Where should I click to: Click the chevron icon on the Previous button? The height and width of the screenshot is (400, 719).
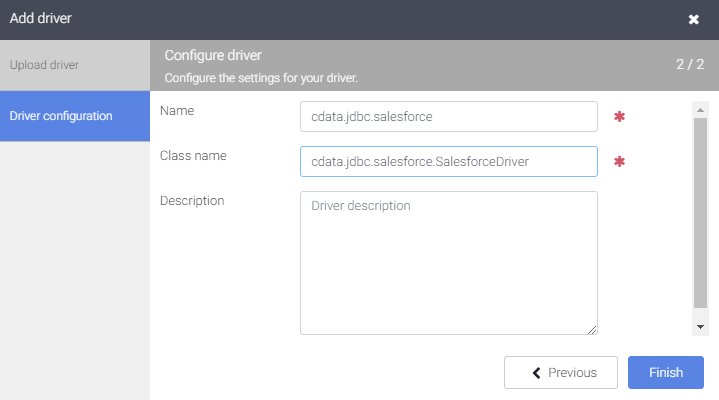pos(537,373)
